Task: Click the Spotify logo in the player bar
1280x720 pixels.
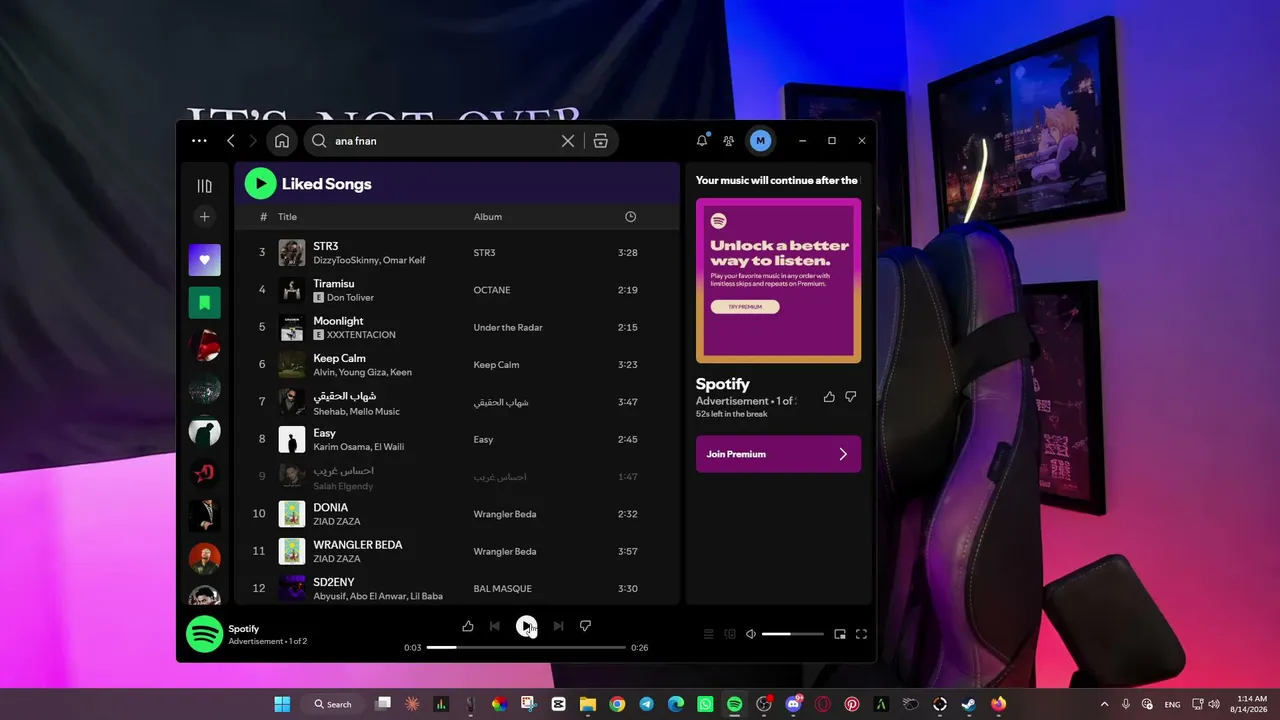Action: pos(205,634)
